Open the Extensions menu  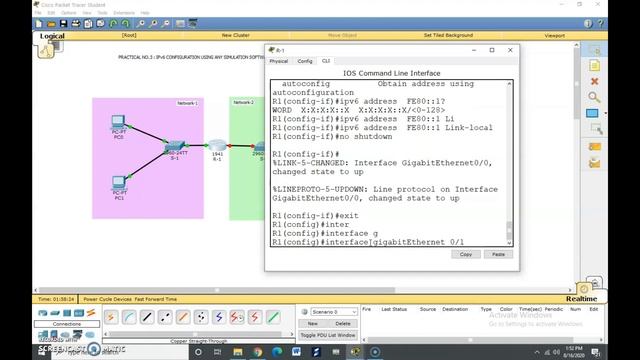point(124,13)
